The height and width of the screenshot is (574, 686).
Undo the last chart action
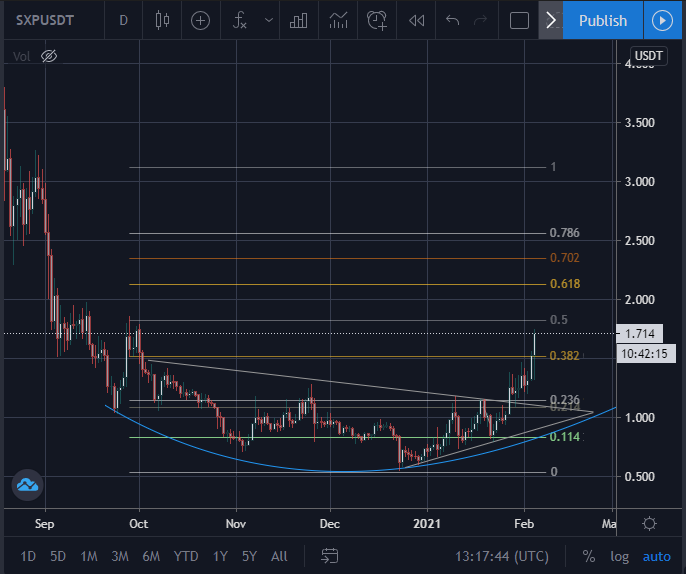click(x=452, y=21)
